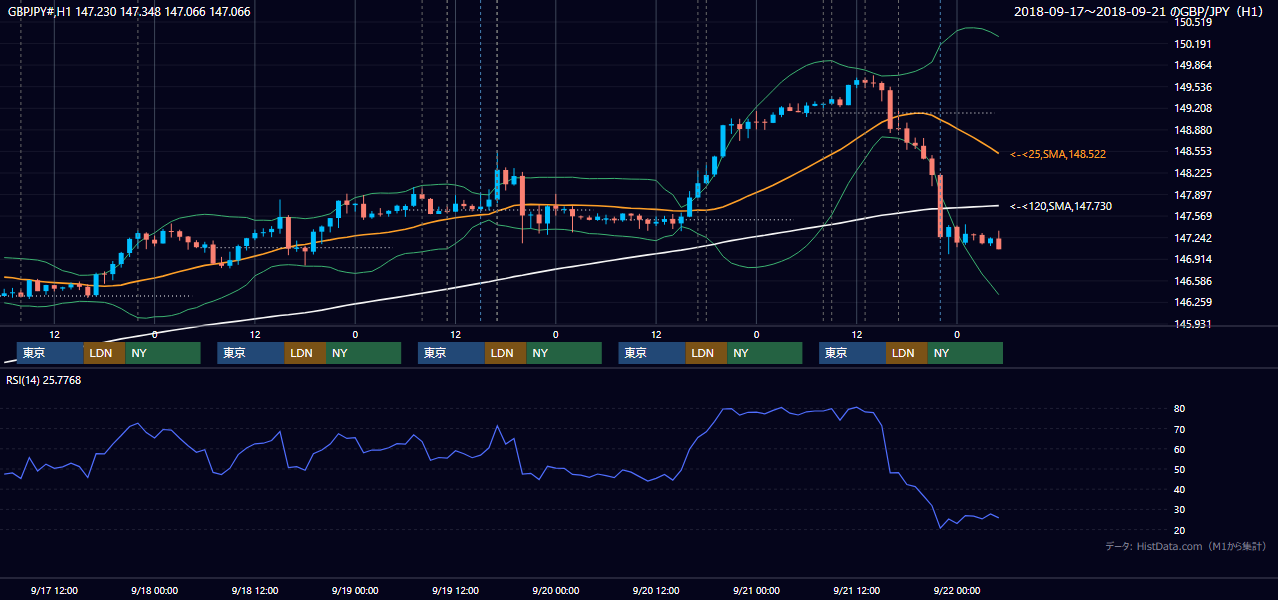Click price axis label 147.897
Viewport: 1278px width, 600px height.
(x=1195, y=195)
